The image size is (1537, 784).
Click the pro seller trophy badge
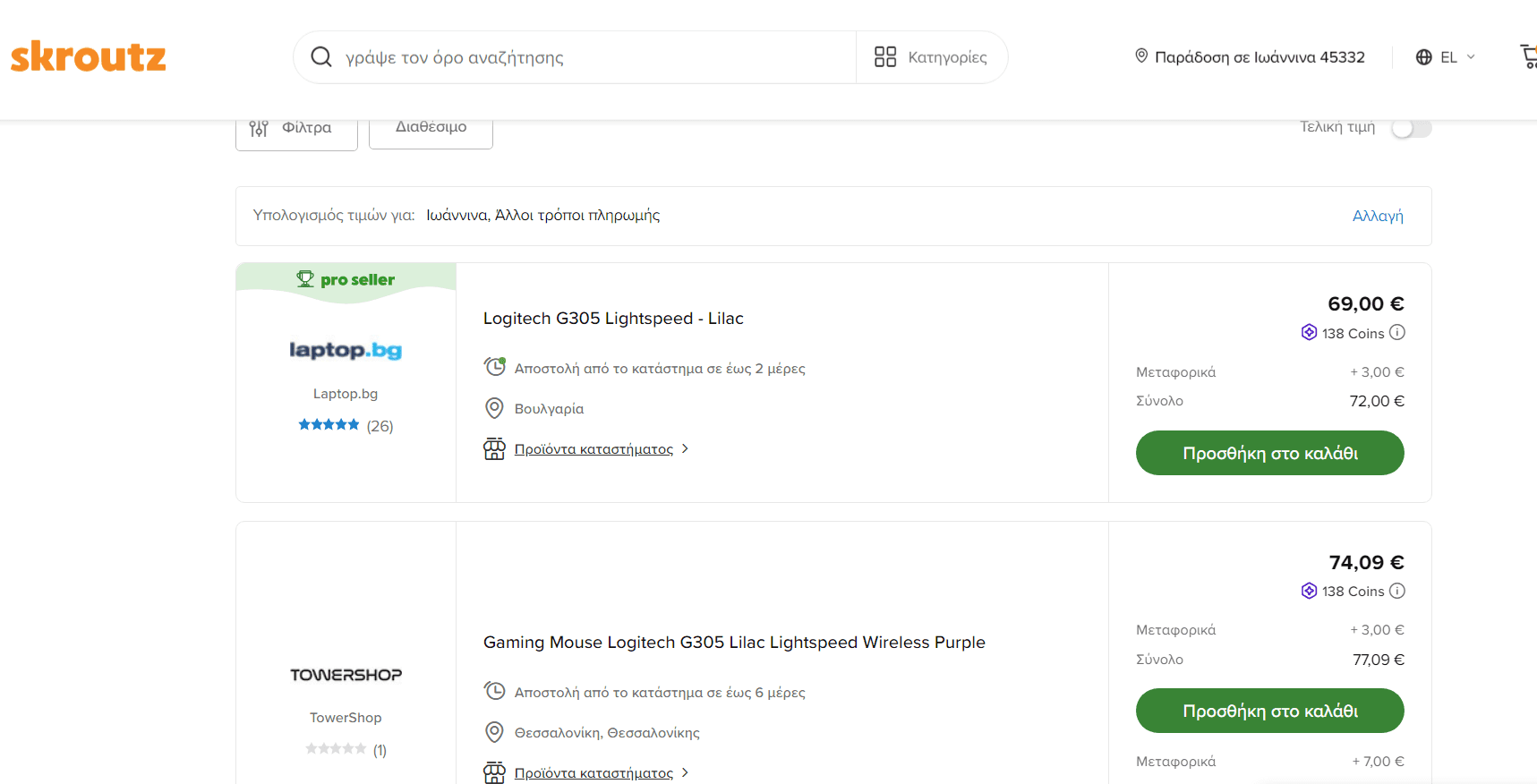[346, 279]
